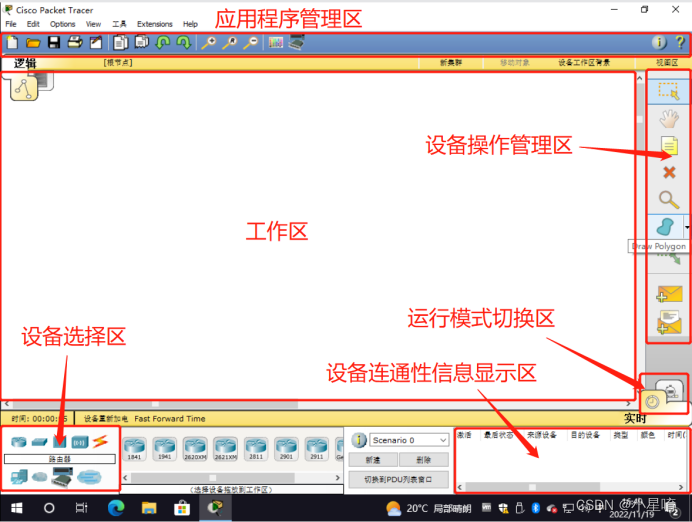Switch to the Realtime mode tab
The width and height of the screenshot is (692, 522).
point(653,401)
